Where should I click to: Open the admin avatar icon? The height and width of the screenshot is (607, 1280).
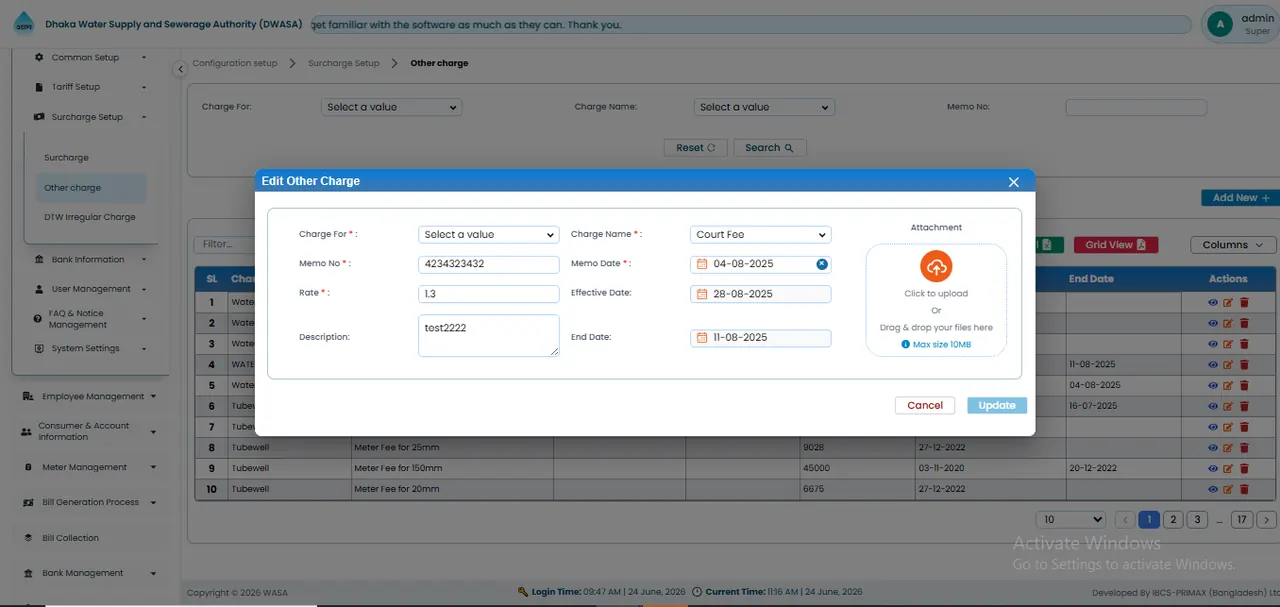(1219, 24)
